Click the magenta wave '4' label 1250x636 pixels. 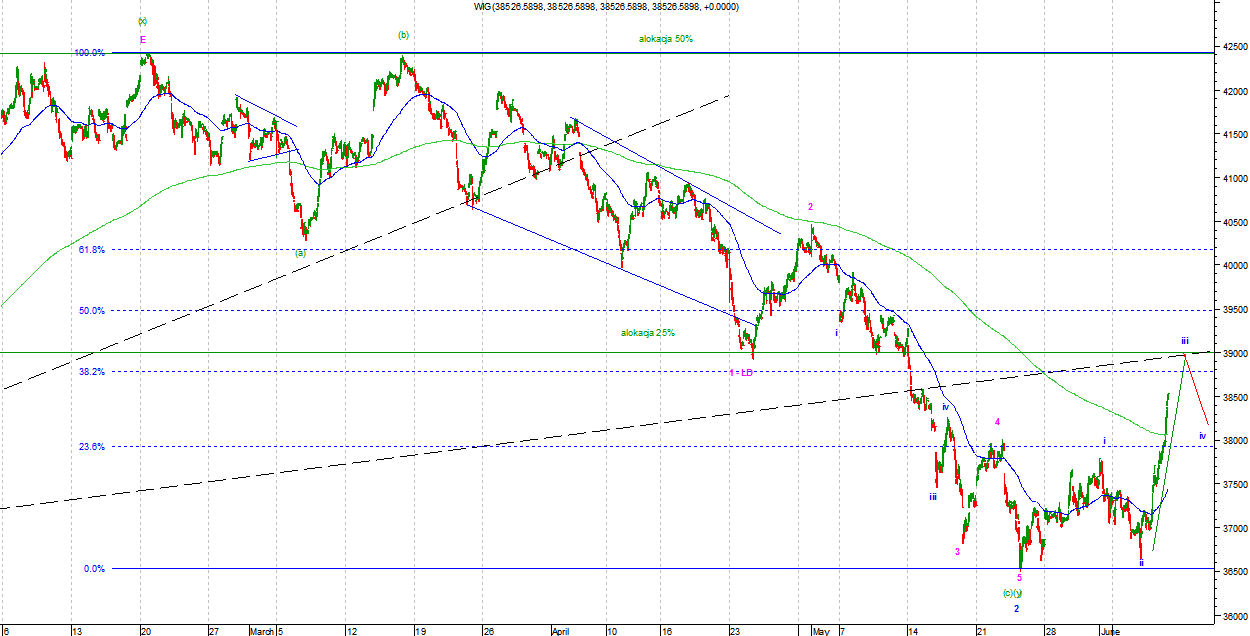[x=997, y=423]
